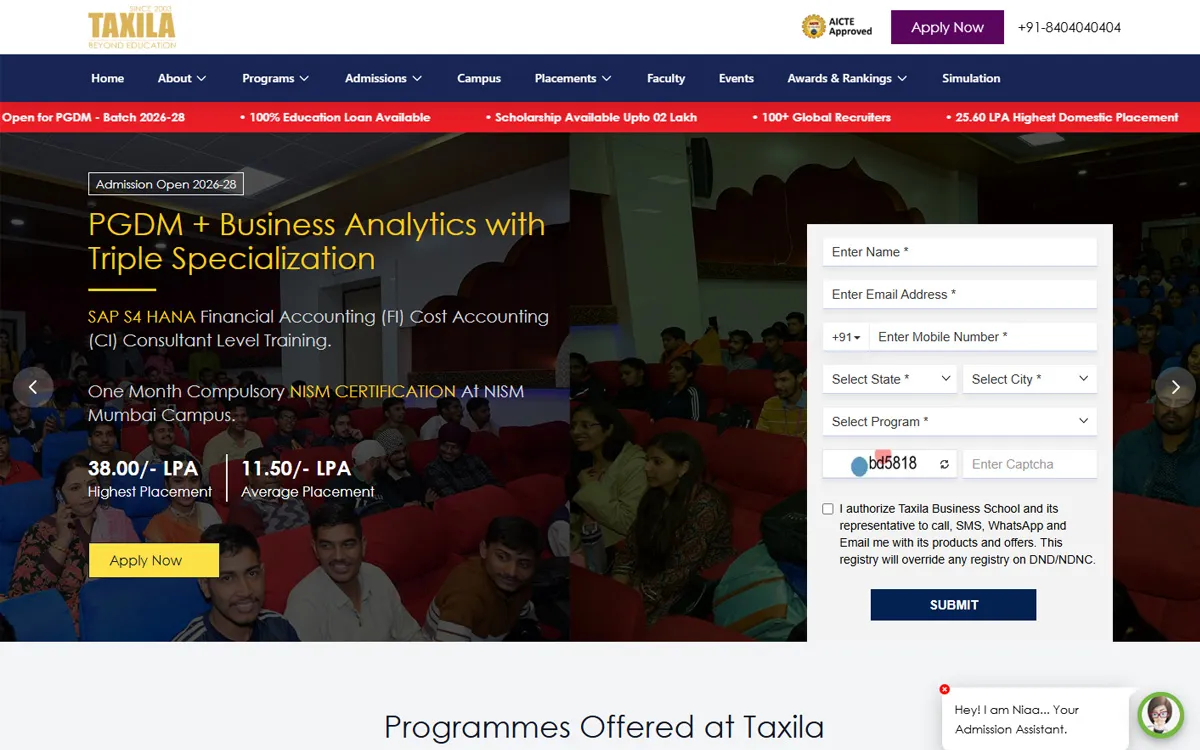Viewport: 1200px width, 750px height.
Task: Refresh the captcha code
Action: [x=944, y=464]
